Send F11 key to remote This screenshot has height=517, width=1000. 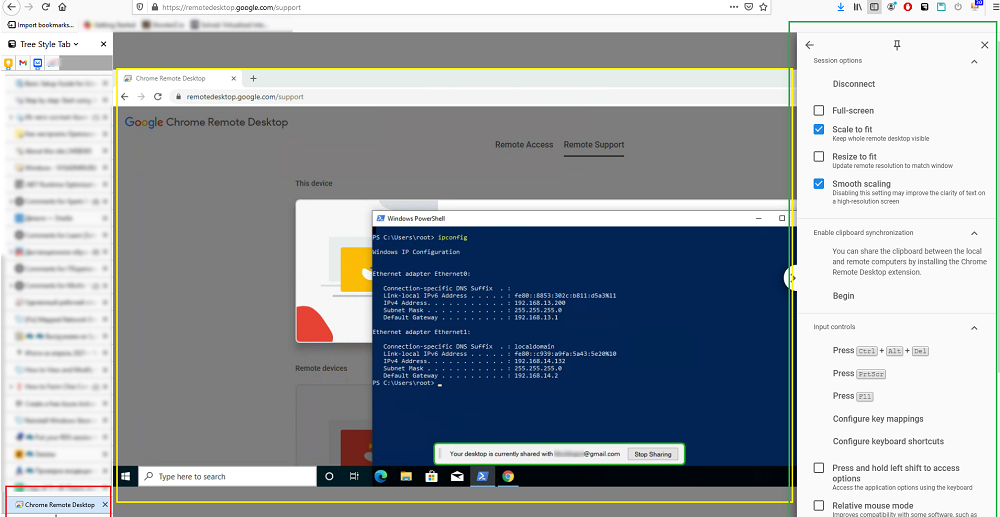point(853,396)
